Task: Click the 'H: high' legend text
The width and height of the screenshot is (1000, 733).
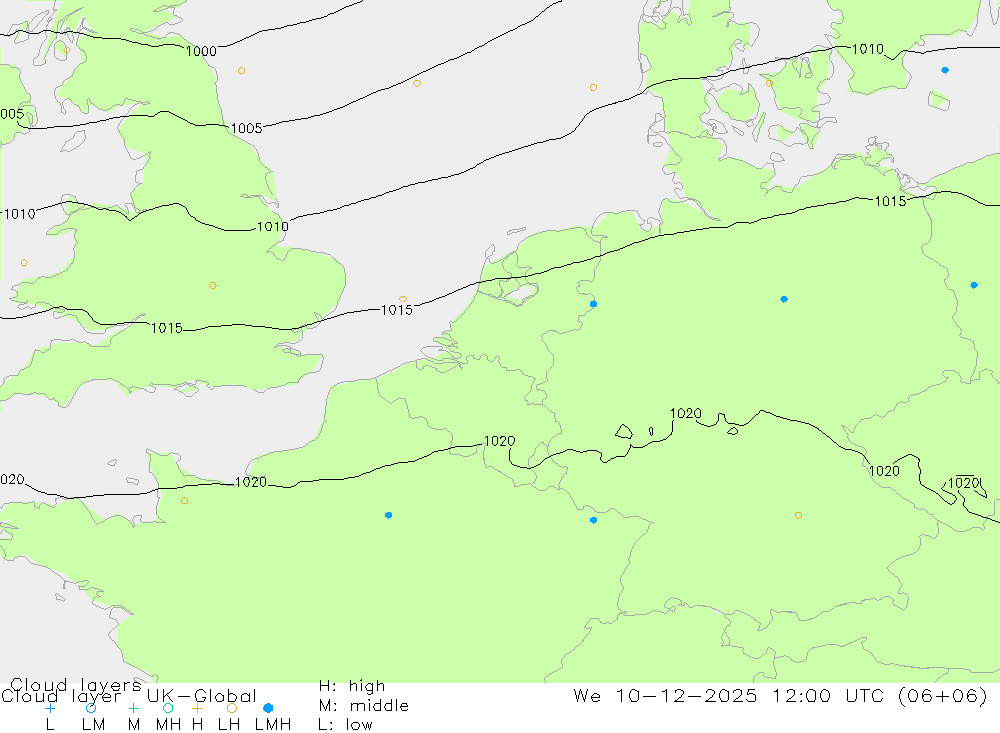Action: [x=352, y=686]
